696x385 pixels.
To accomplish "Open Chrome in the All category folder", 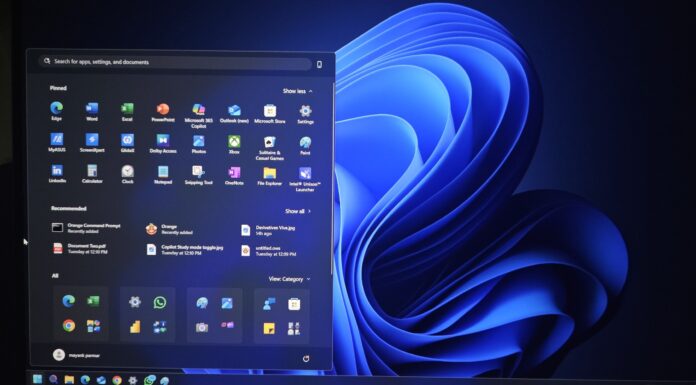I will pyautogui.click(x=68, y=325).
